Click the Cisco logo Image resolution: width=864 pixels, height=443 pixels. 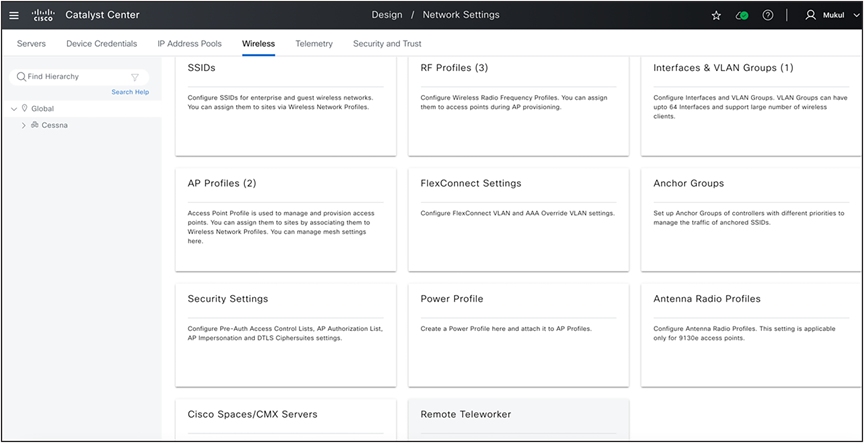pos(42,15)
